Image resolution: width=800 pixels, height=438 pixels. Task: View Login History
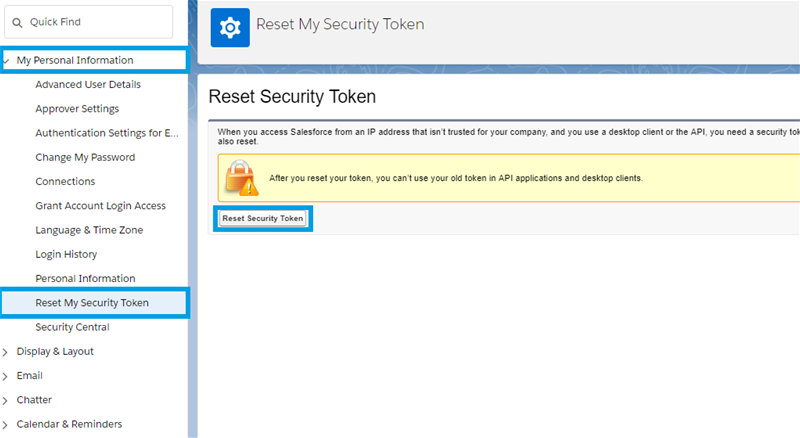[66, 254]
